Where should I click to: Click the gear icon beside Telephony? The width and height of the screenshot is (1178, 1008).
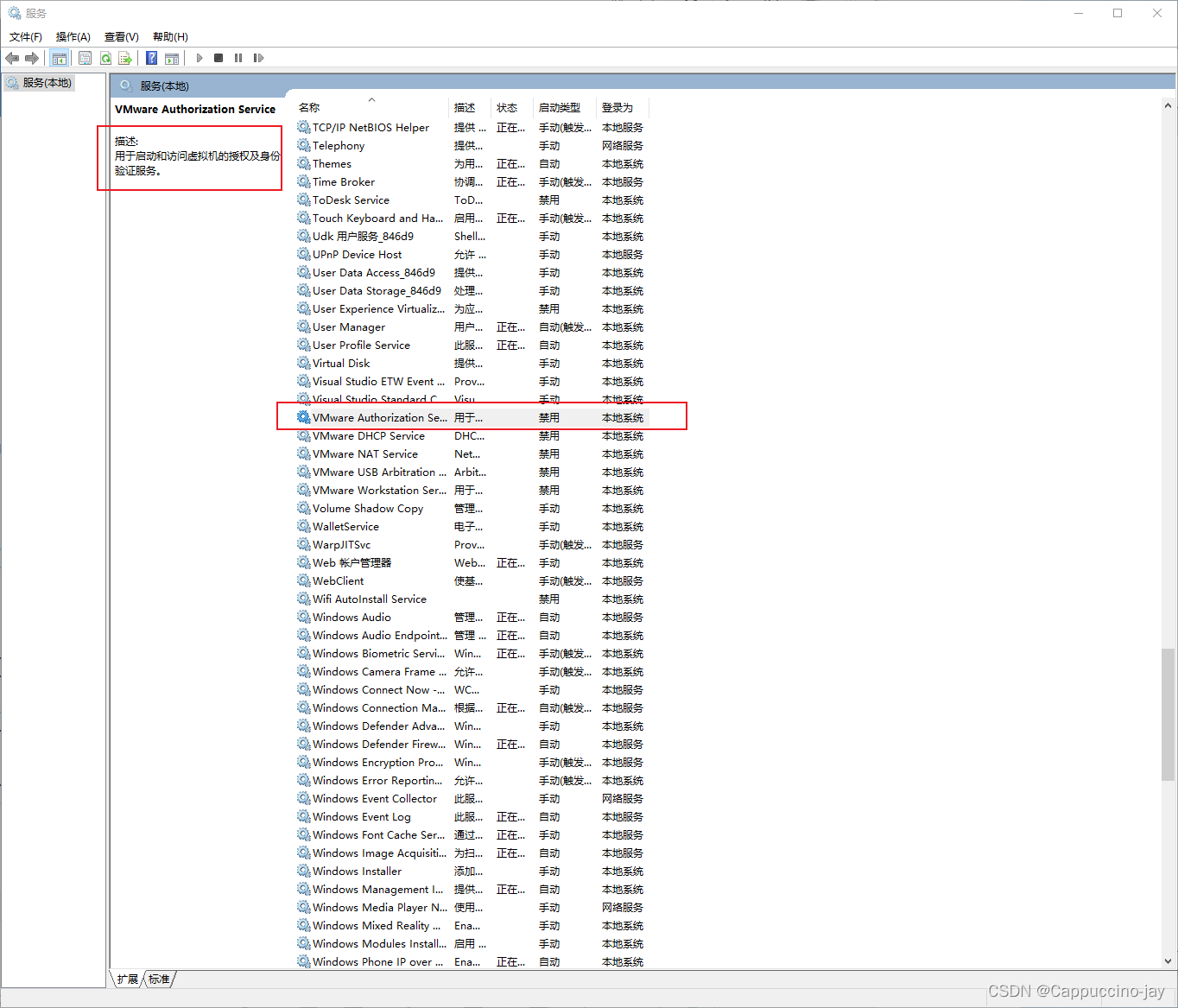click(x=304, y=145)
